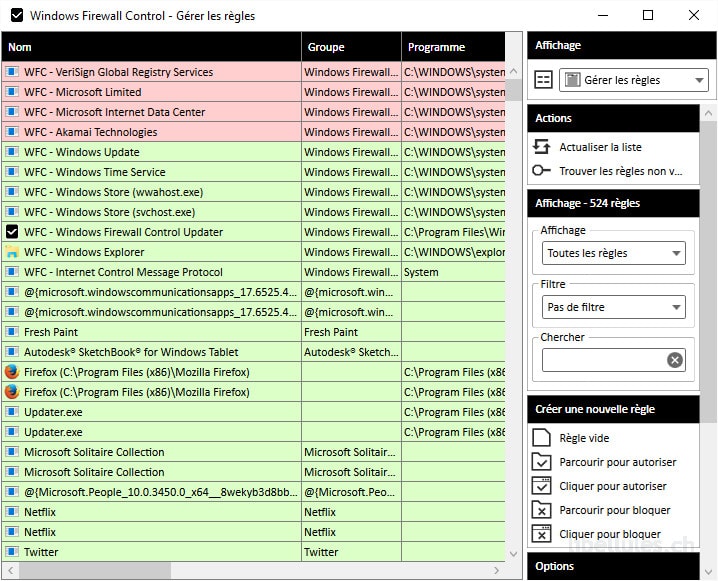Open the Toutes les règles dropdown
Screen dimensions: 718x581
[x=614, y=253]
